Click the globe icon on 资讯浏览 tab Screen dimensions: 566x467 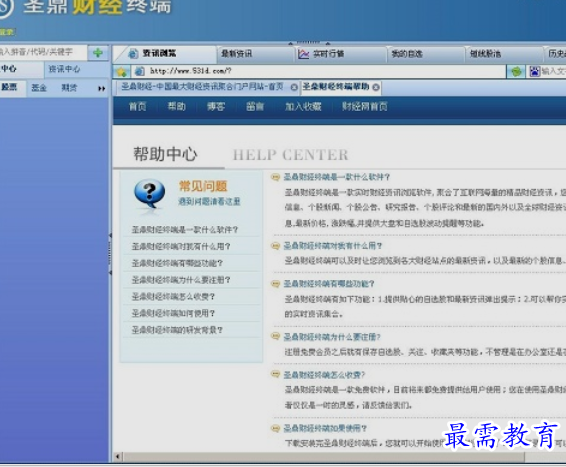(x=133, y=54)
